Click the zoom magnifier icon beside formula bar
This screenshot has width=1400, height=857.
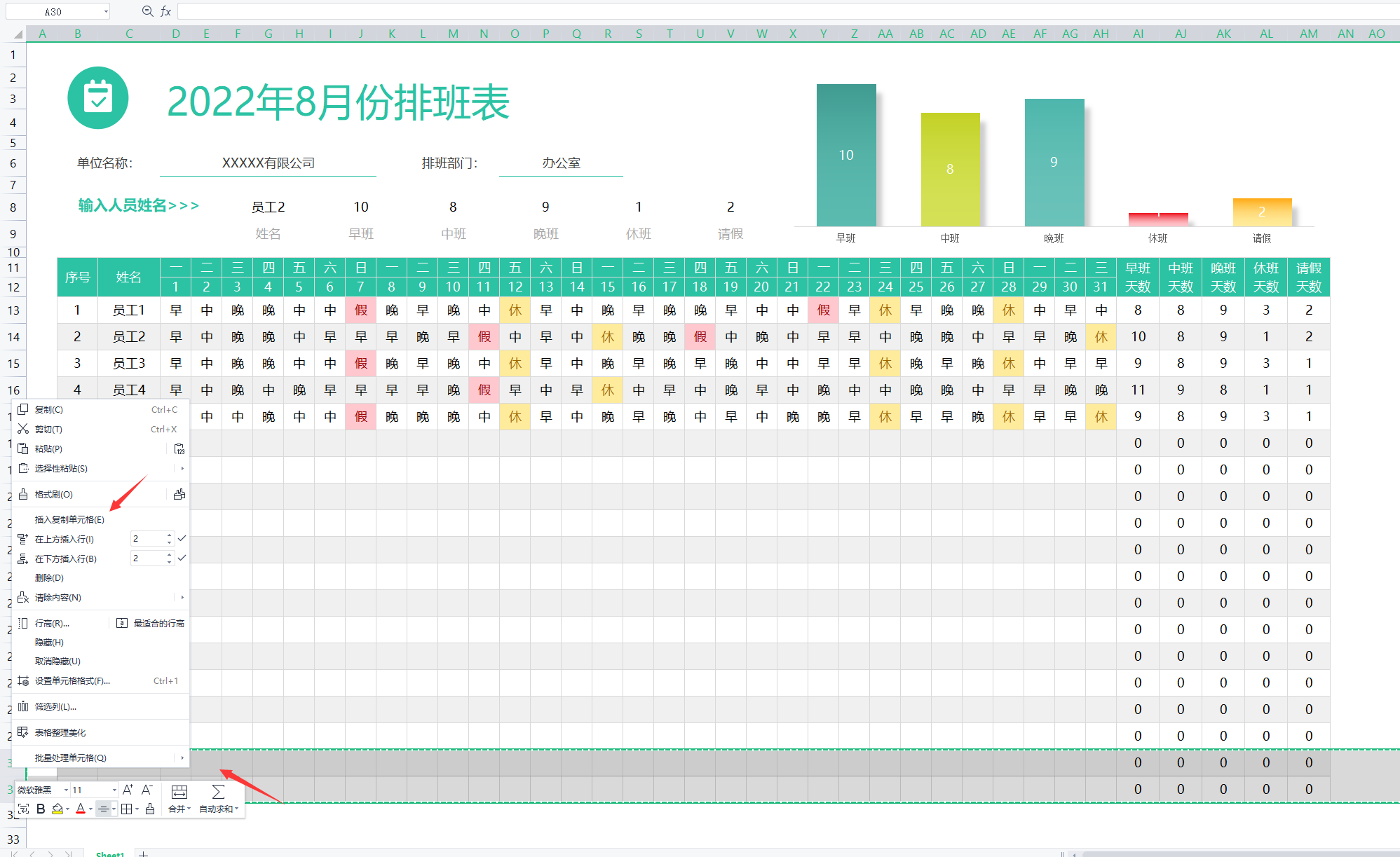tap(147, 11)
